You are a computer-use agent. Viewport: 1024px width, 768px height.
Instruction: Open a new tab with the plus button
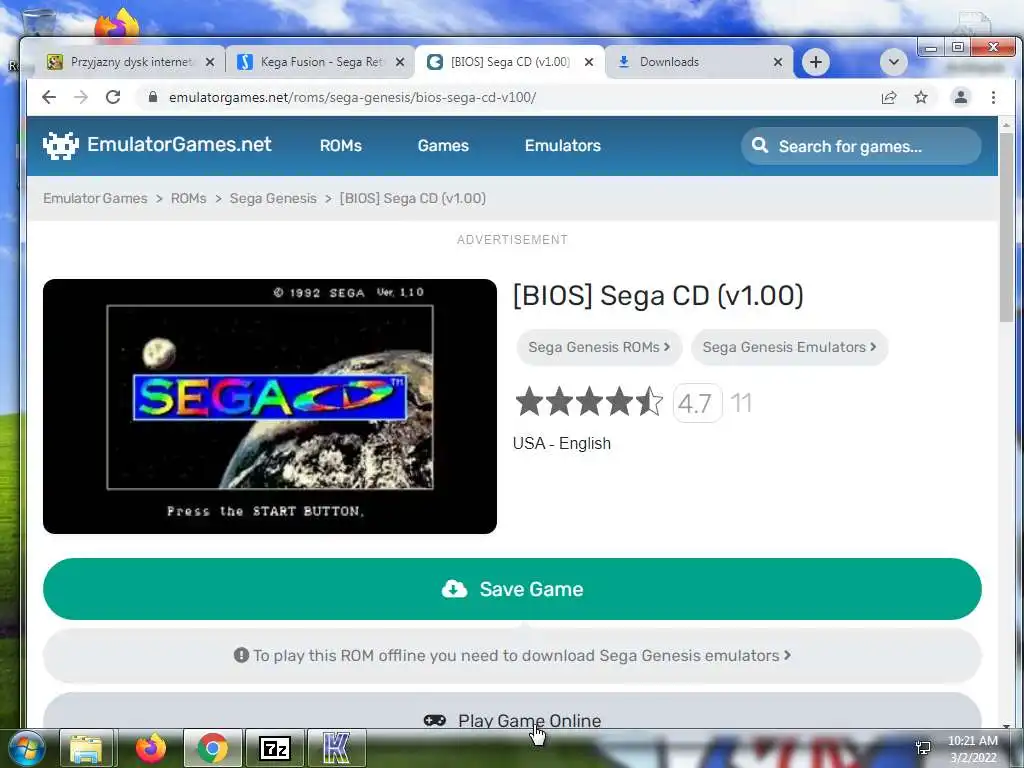click(x=816, y=62)
